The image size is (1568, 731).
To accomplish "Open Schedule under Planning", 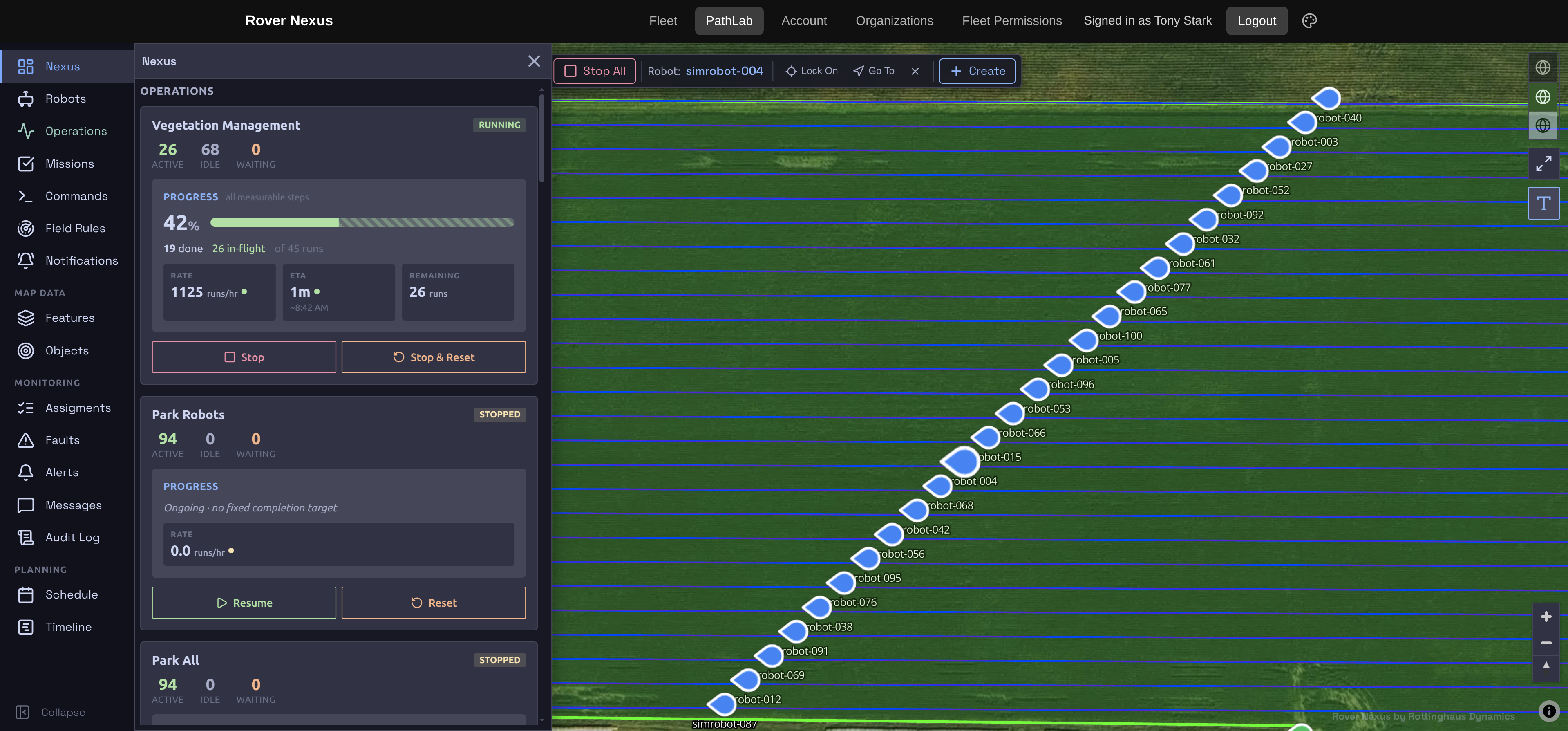I will point(67,594).
